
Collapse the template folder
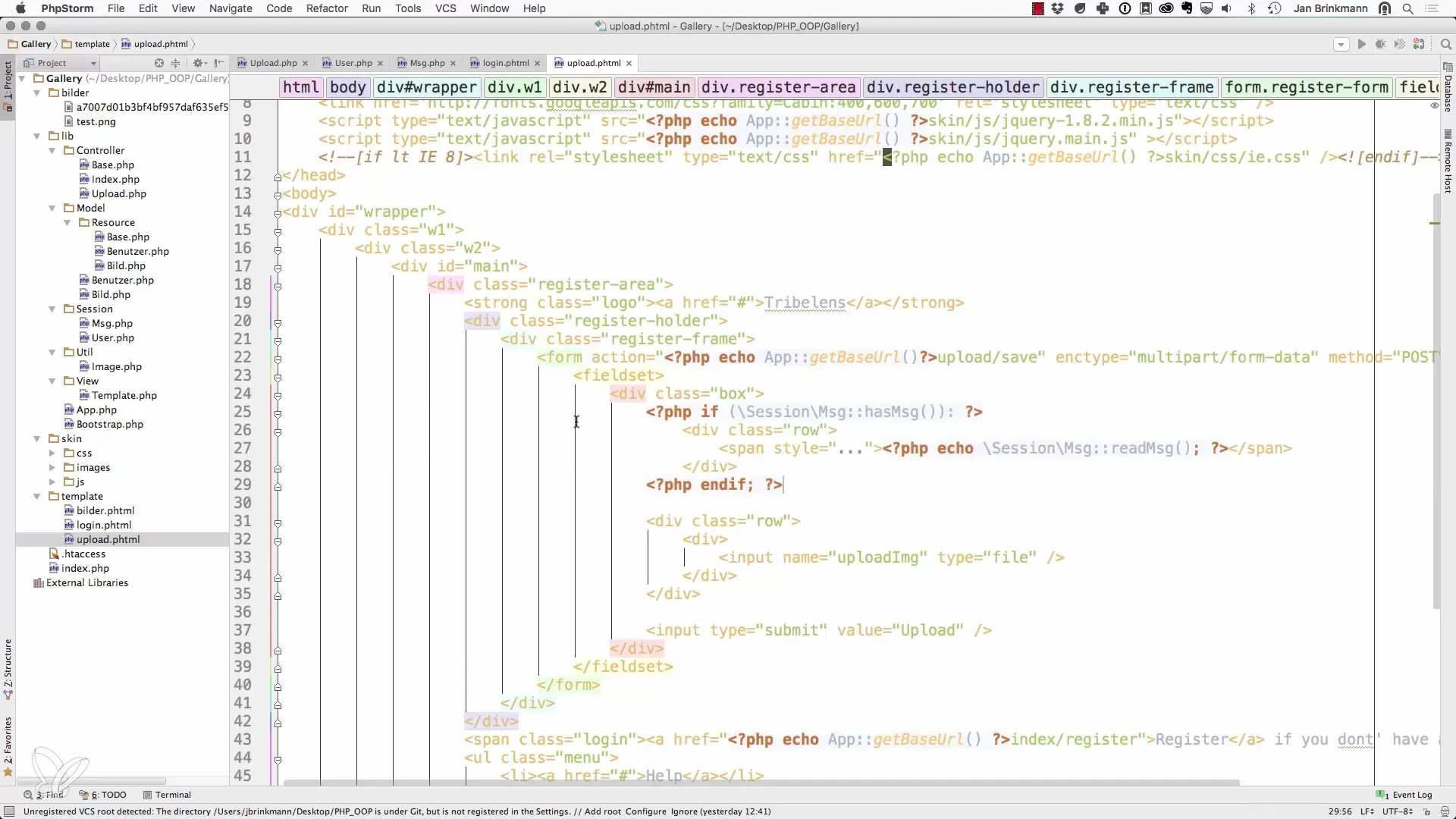pyautogui.click(x=36, y=496)
